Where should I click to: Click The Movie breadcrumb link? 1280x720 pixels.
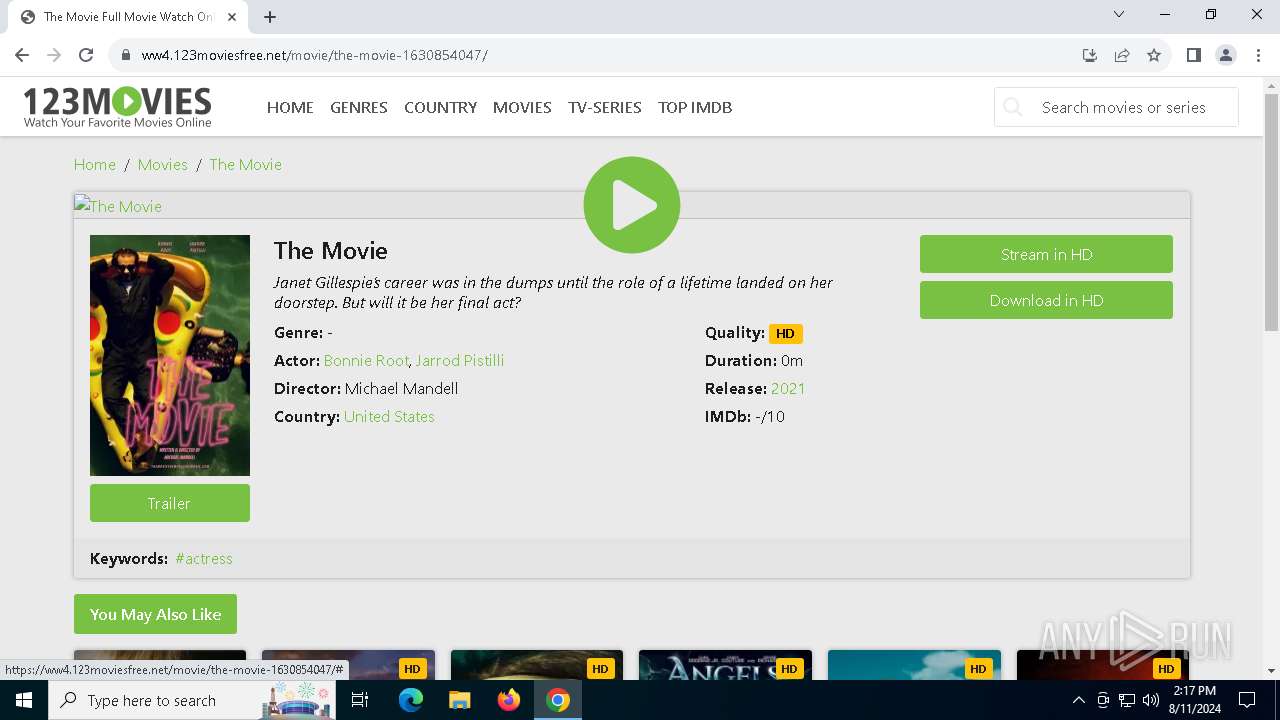click(246, 164)
